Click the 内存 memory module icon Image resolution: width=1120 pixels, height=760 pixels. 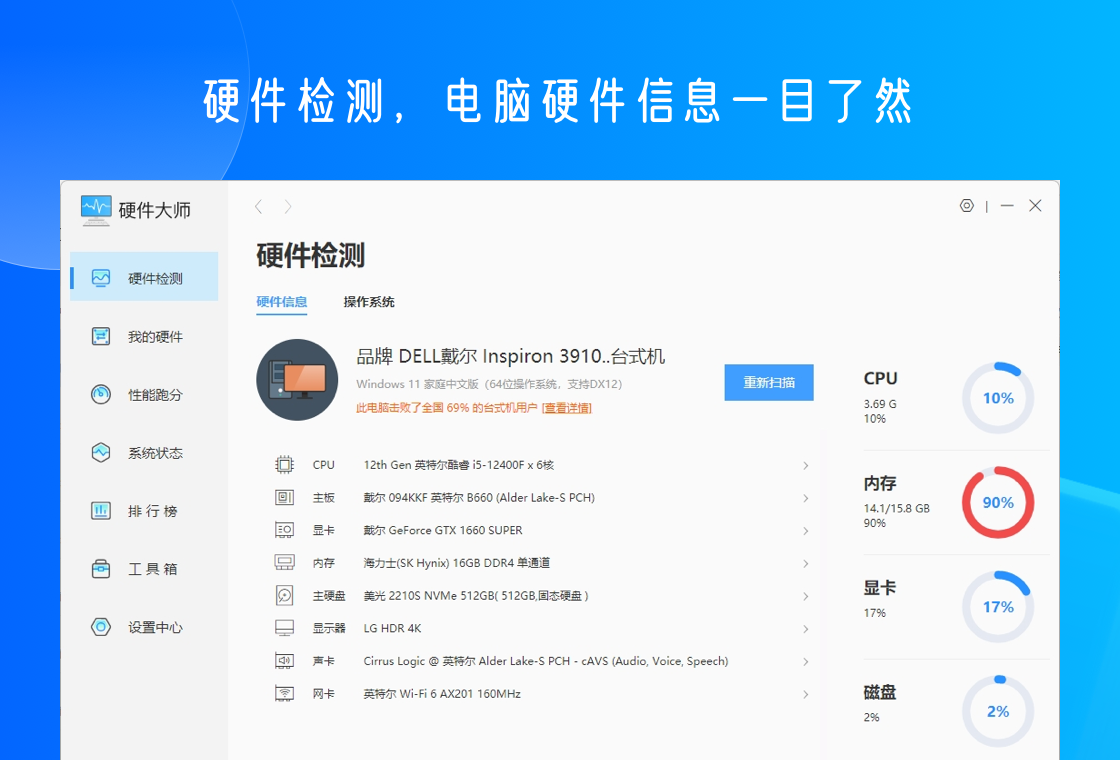coord(284,563)
